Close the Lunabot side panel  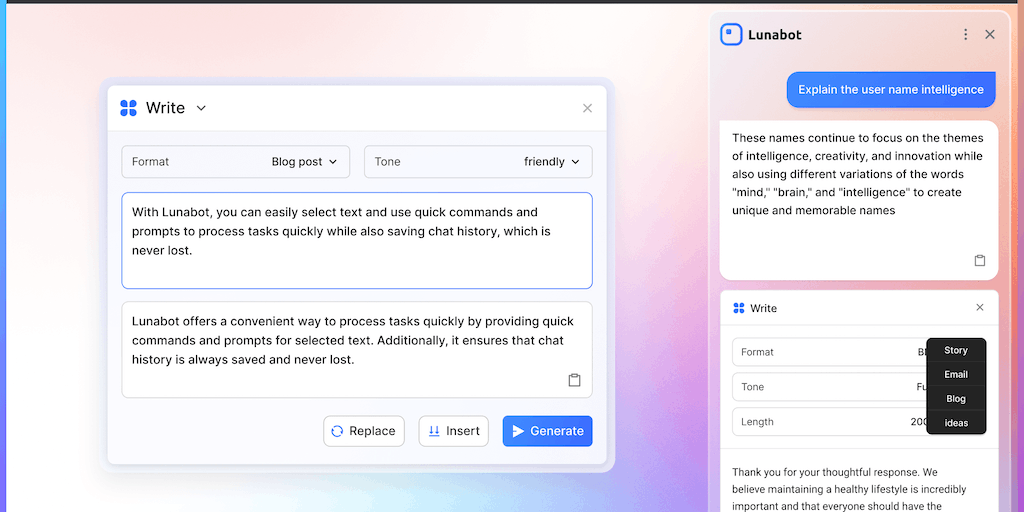pos(989,35)
